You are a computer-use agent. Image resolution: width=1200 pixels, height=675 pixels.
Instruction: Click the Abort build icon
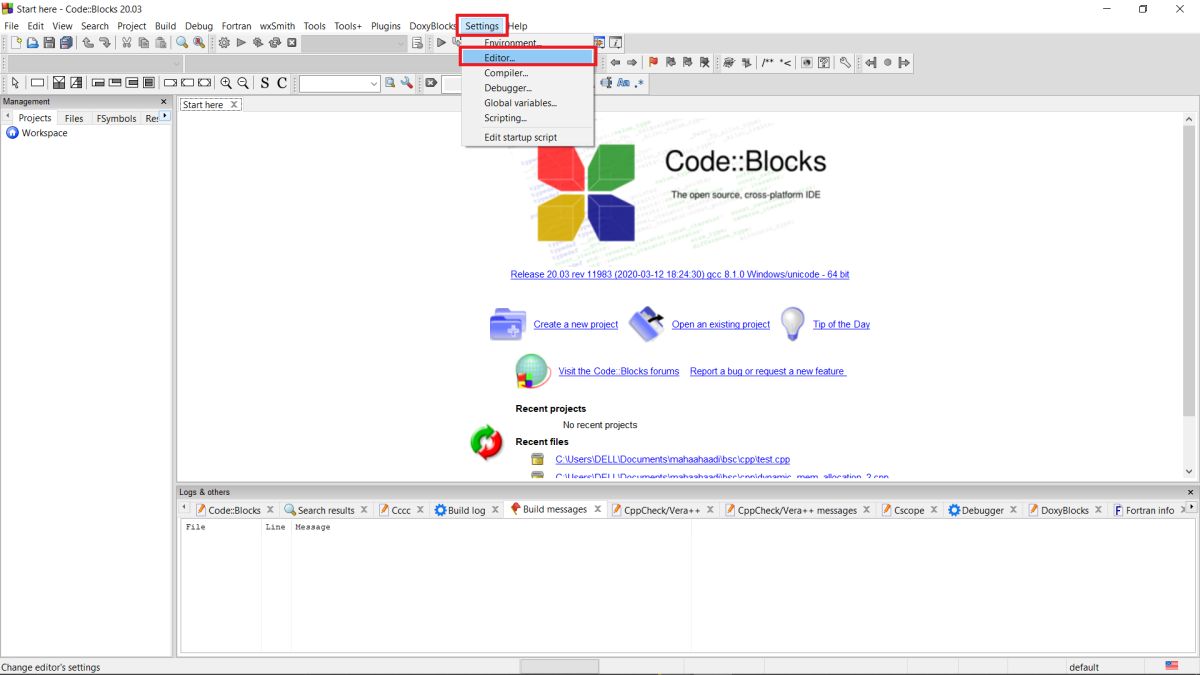tap(292, 43)
